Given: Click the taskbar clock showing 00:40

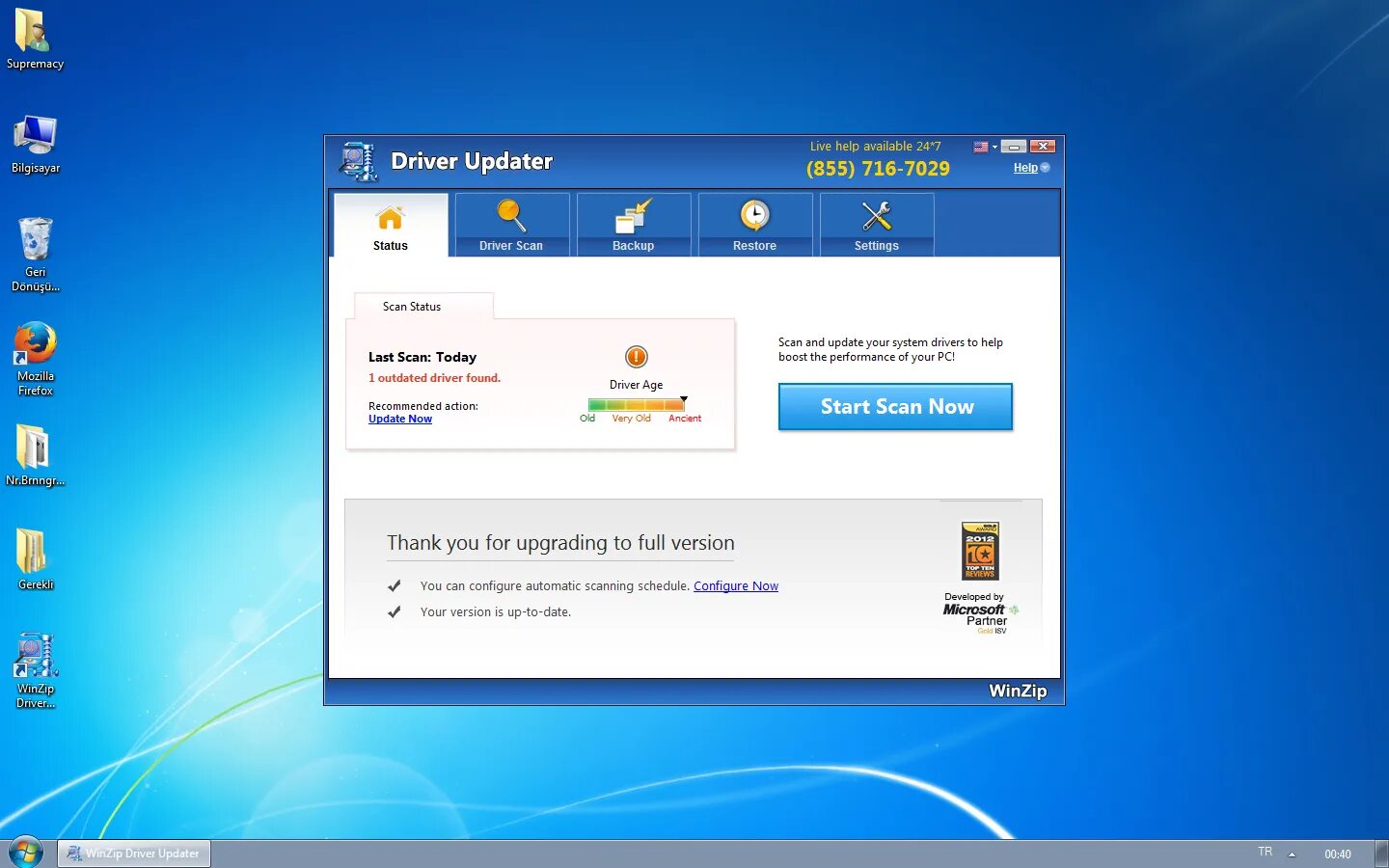Looking at the screenshot, I should pyautogui.click(x=1337, y=854).
